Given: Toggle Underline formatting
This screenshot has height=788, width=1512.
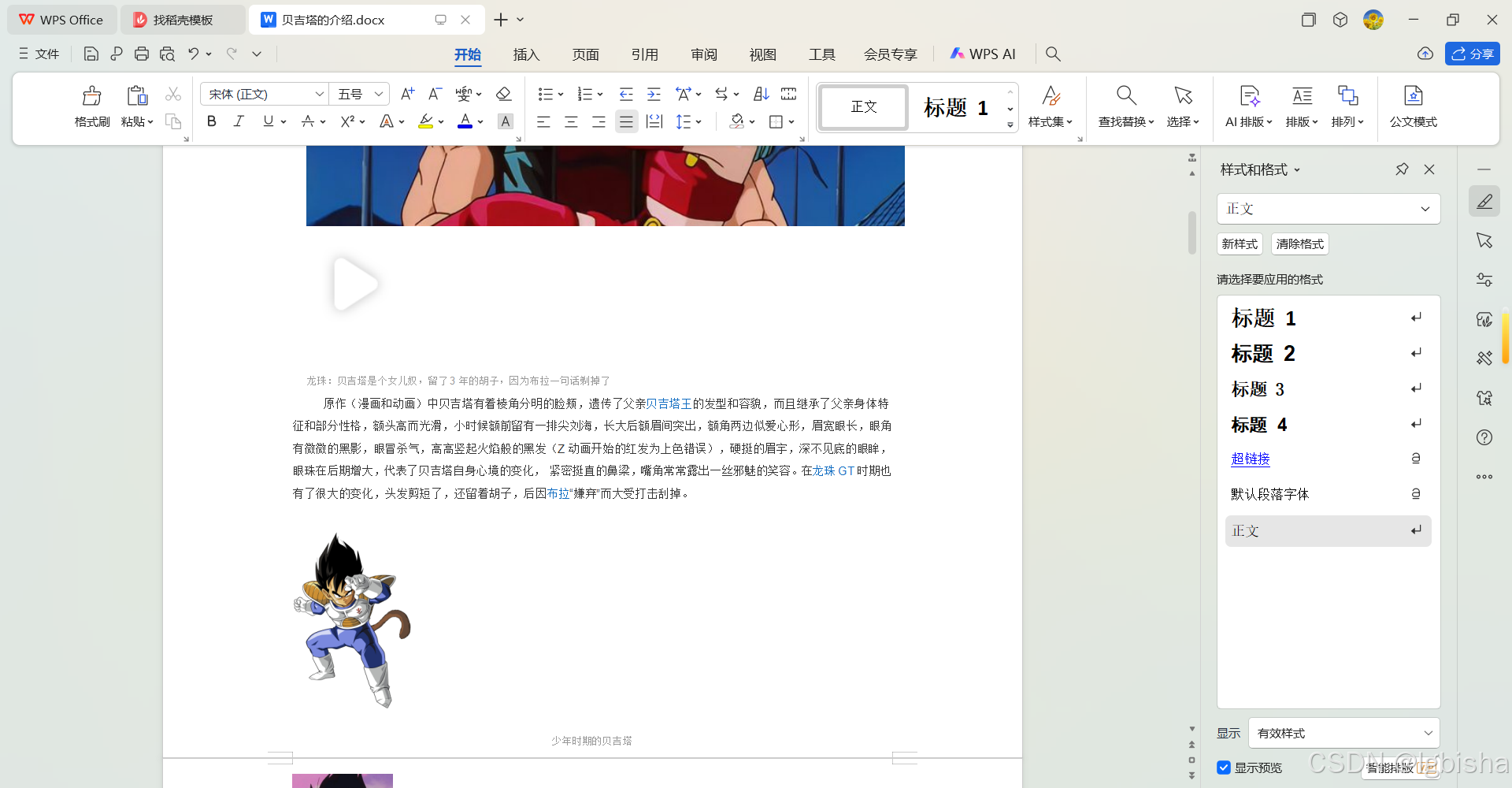Looking at the screenshot, I should (269, 121).
